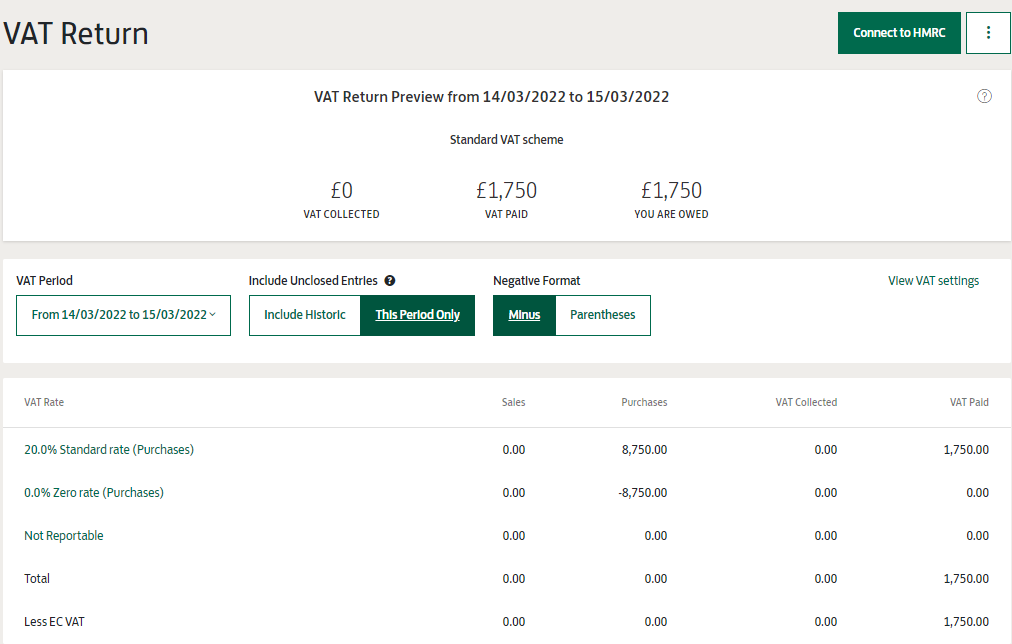Image resolution: width=1012 pixels, height=644 pixels.
Task: Click the -8,750.00 zero rate purchases amount
Action: click(x=642, y=493)
